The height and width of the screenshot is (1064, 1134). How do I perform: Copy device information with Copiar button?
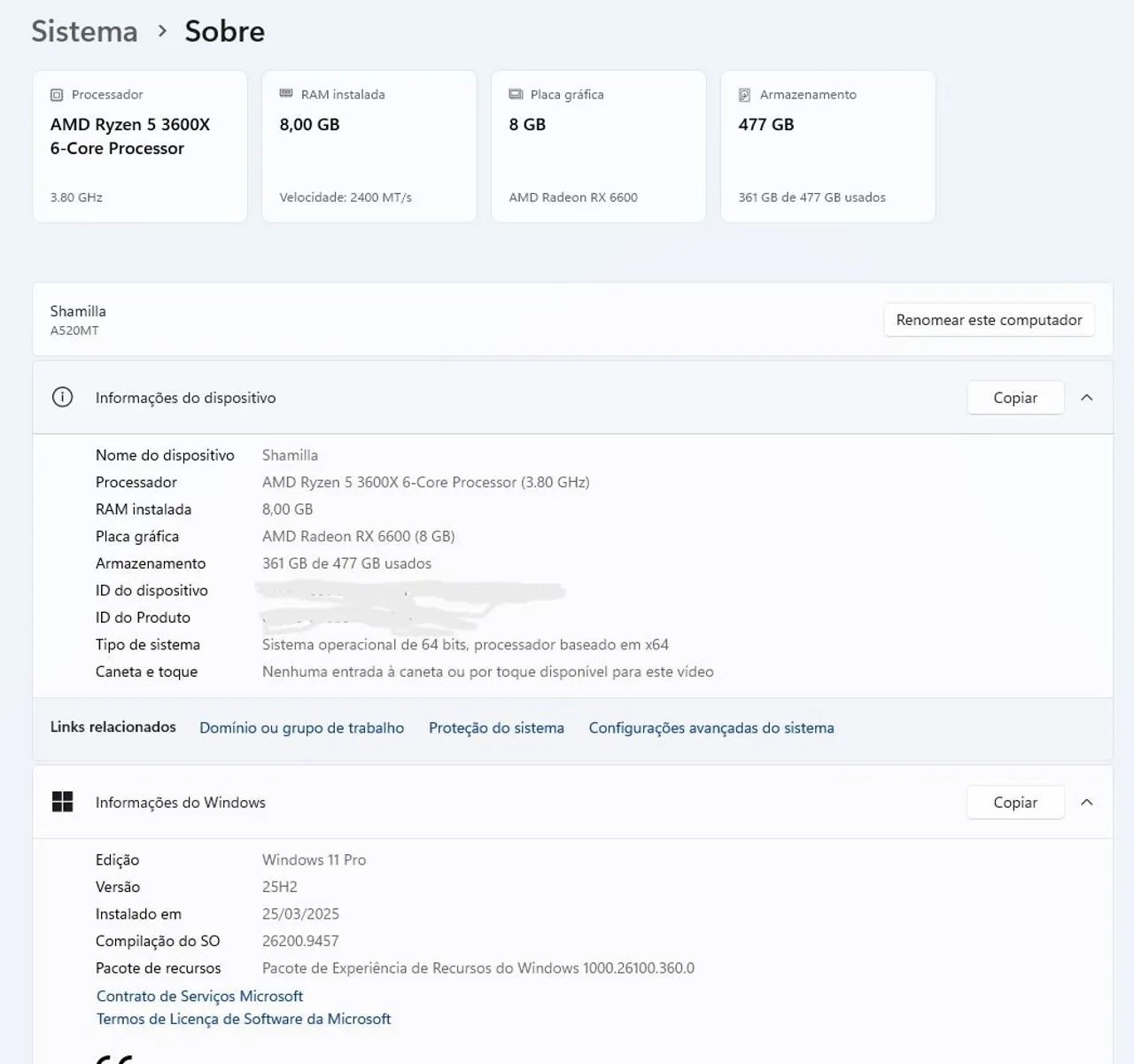[x=1015, y=398]
